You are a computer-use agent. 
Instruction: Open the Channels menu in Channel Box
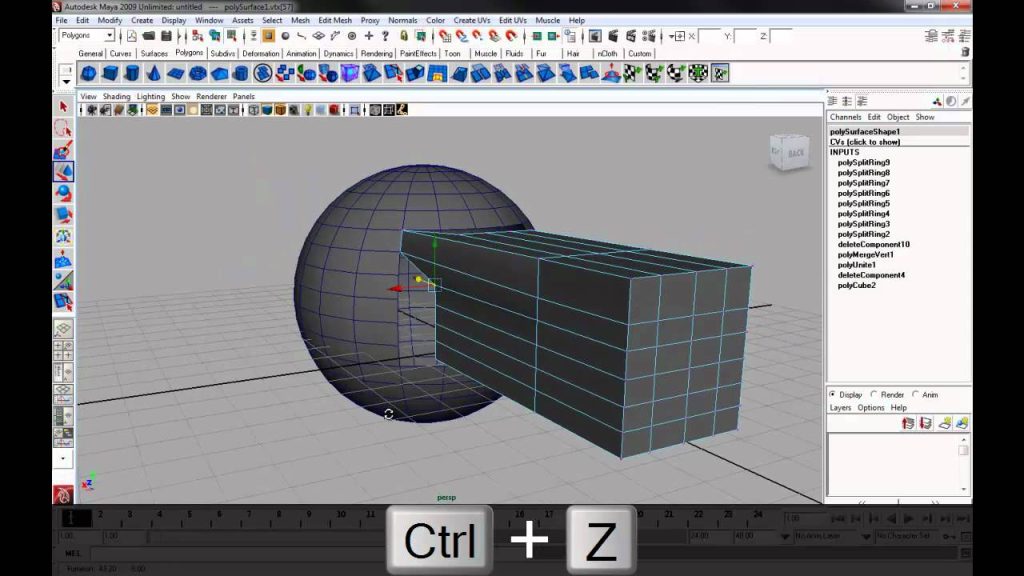point(845,117)
